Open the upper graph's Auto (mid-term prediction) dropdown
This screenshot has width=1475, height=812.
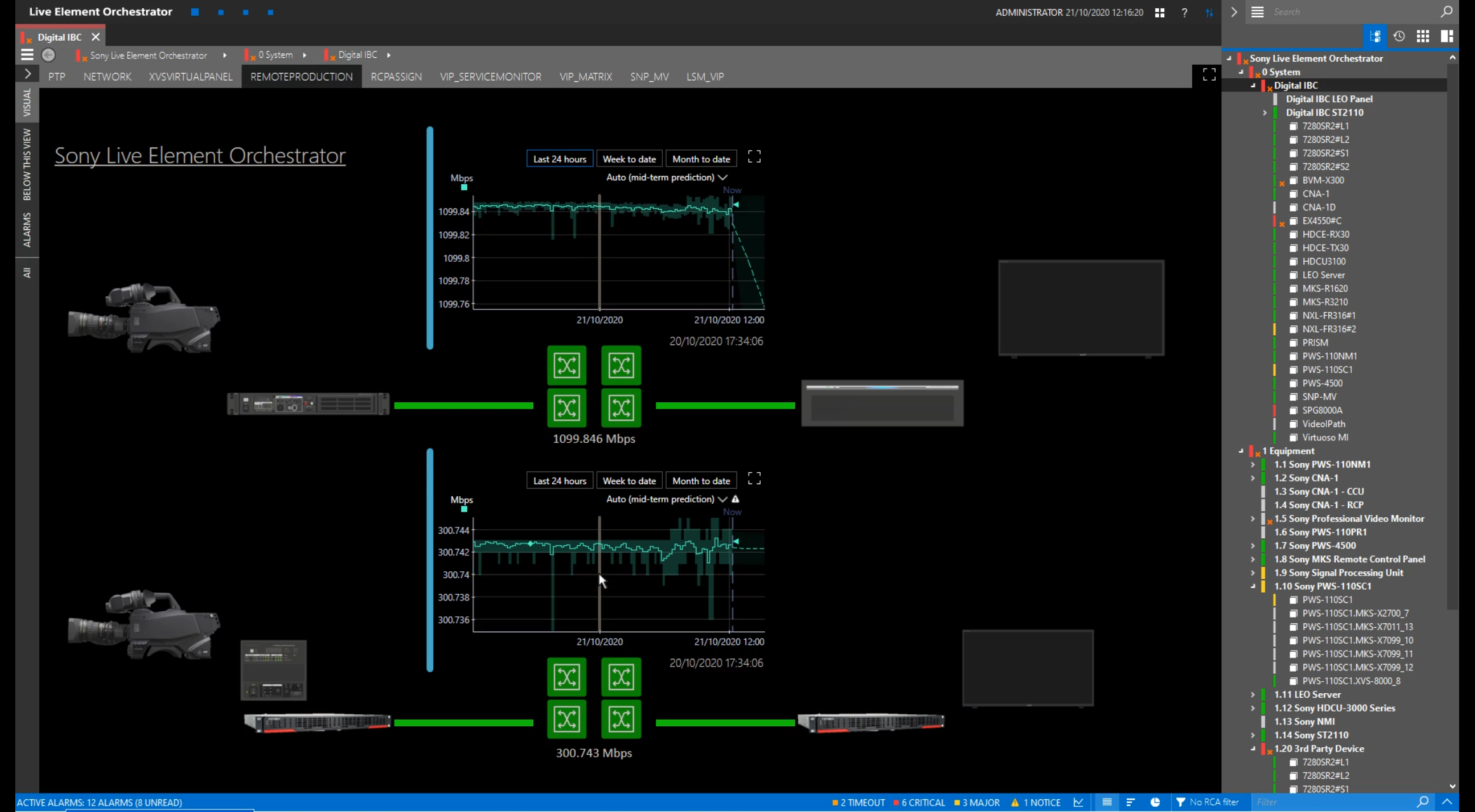[x=667, y=177]
